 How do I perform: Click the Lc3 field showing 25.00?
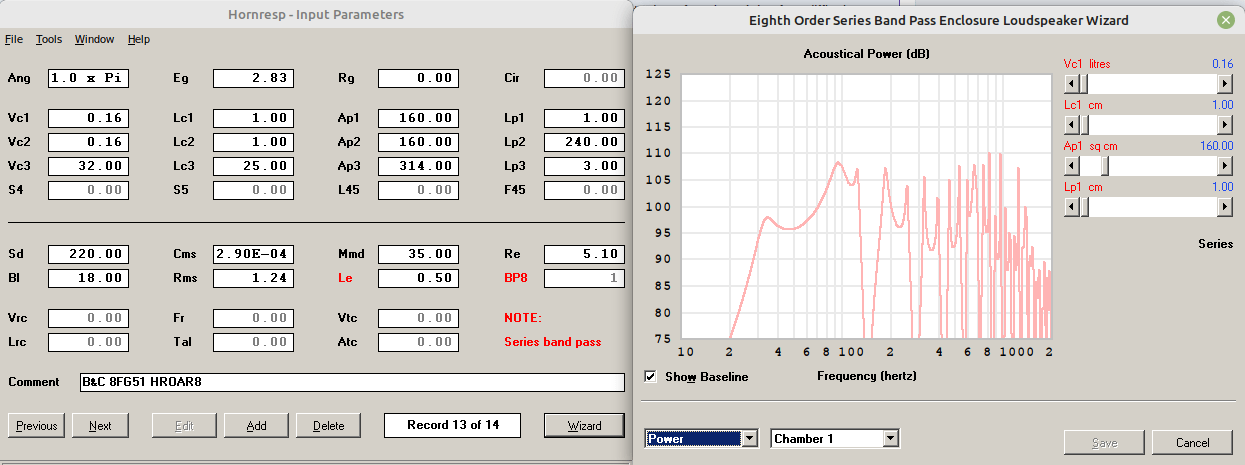[253, 166]
